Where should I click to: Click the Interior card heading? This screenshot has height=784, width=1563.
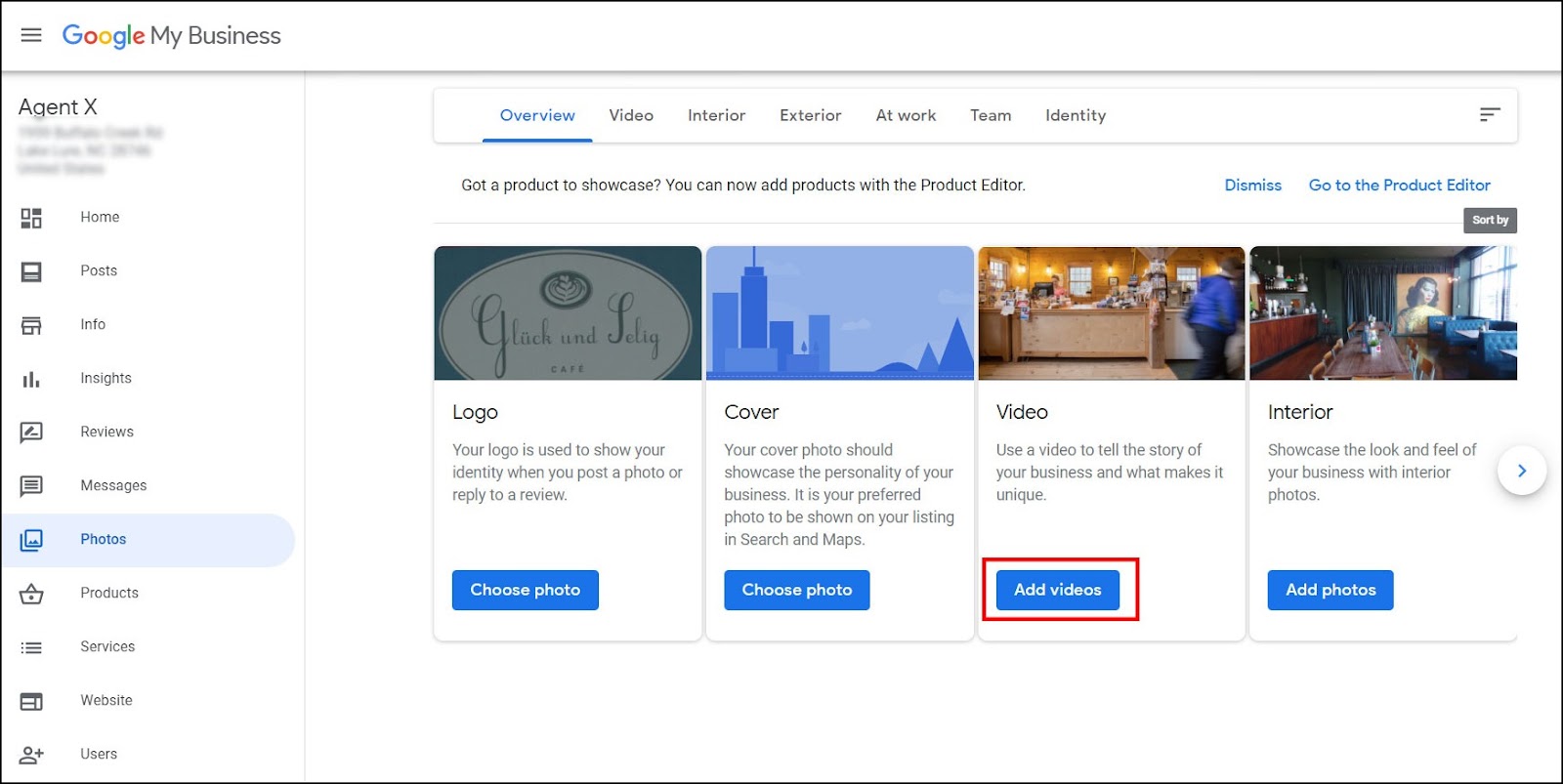point(1300,412)
